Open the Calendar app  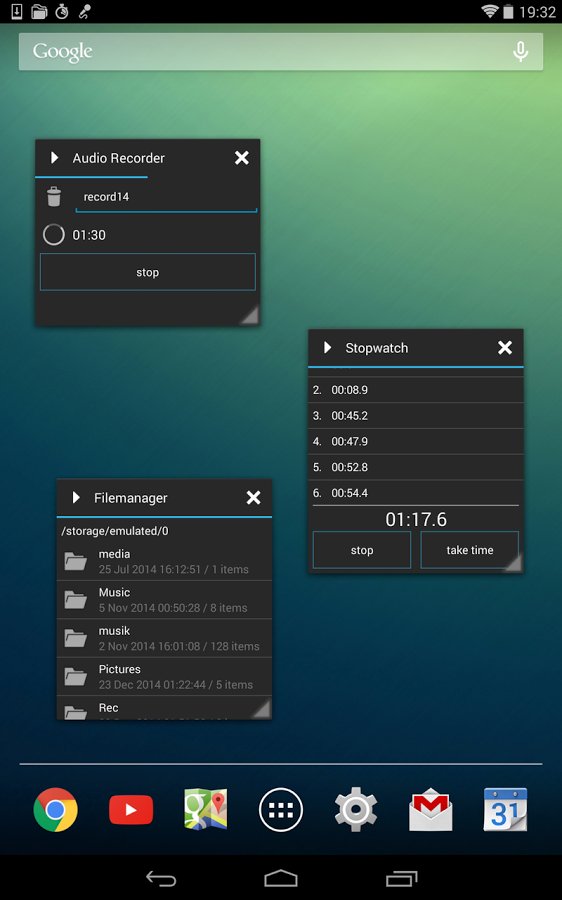505,809
